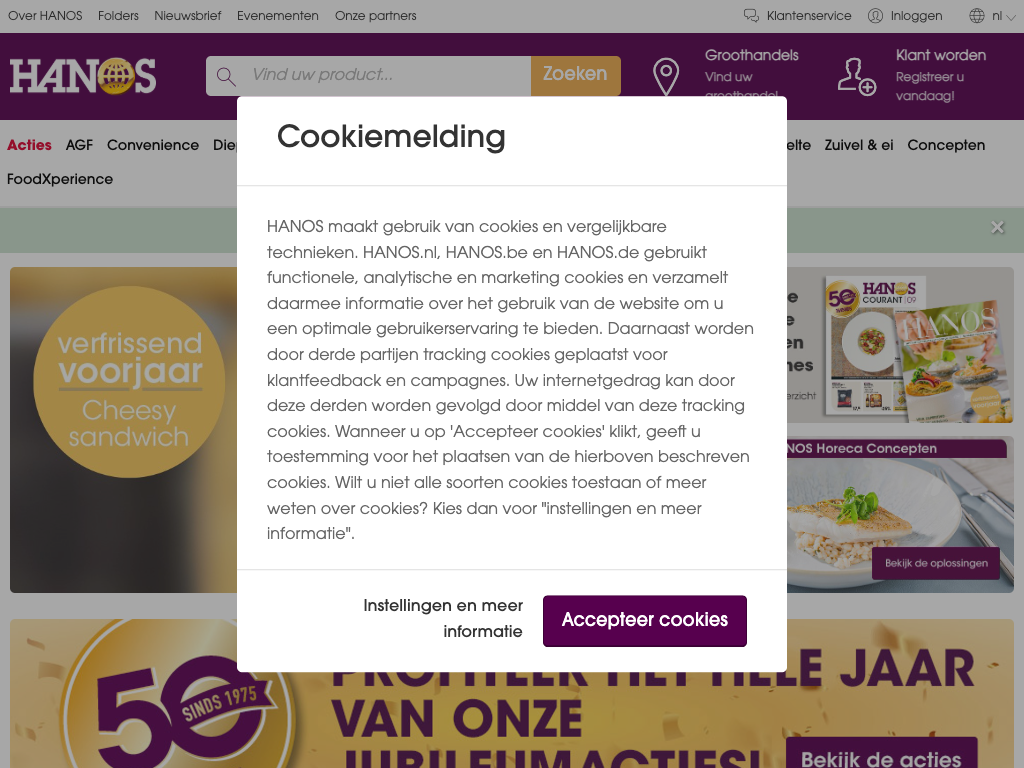Click the HANOS logo

(x=83, y=76)
